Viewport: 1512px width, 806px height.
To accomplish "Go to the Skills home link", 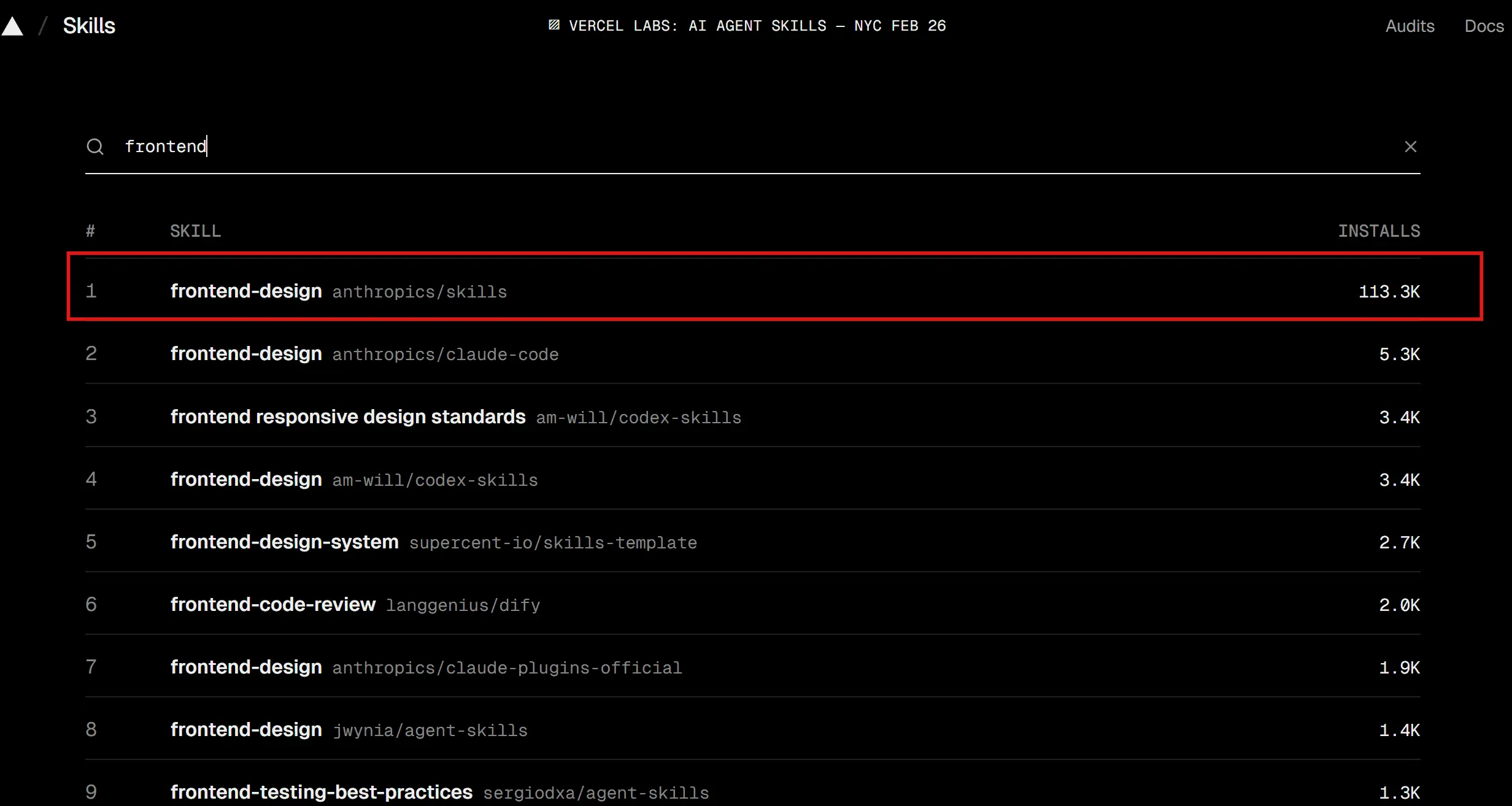I will coord(89,26).
